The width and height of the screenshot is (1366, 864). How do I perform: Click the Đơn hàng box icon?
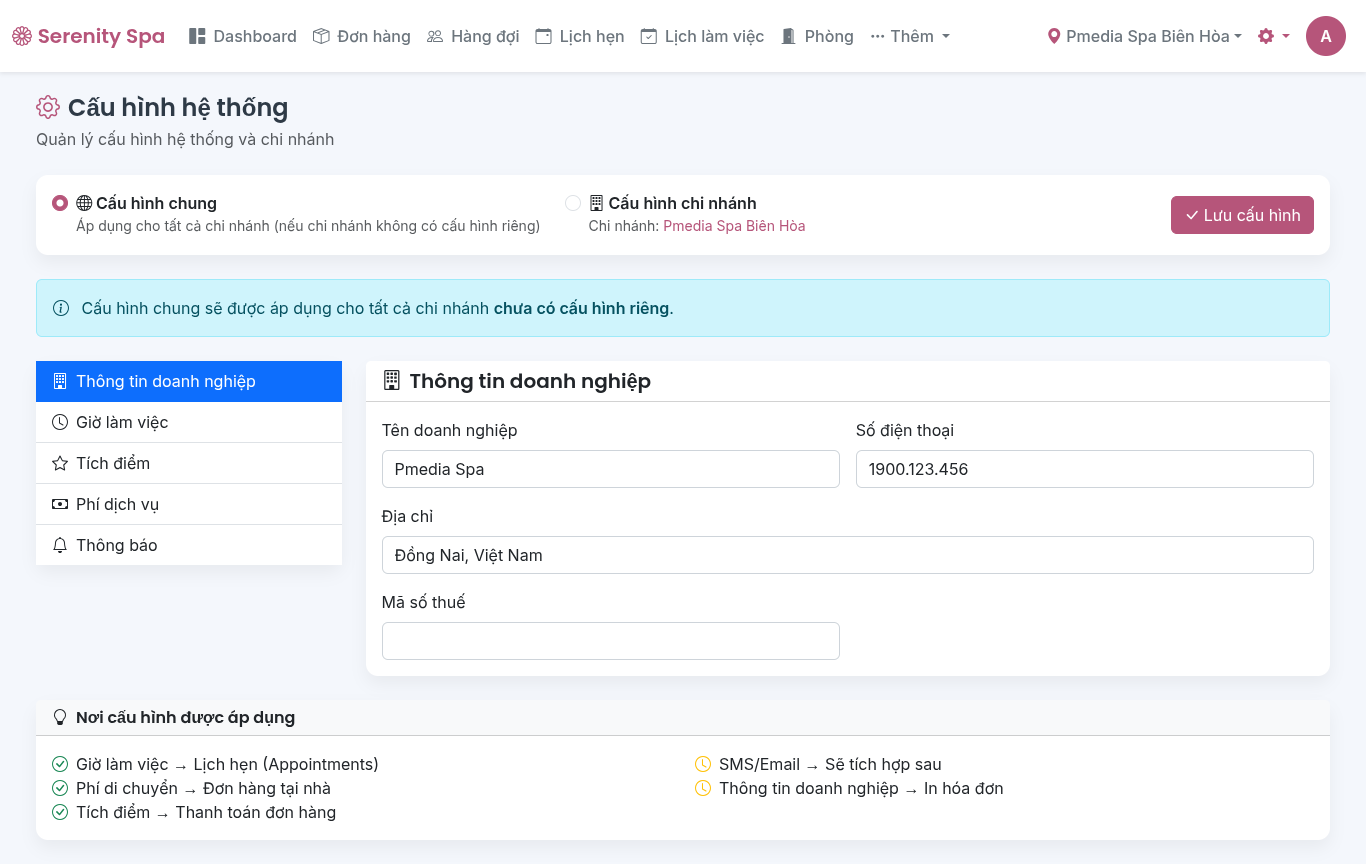click(x=321, y=36)
